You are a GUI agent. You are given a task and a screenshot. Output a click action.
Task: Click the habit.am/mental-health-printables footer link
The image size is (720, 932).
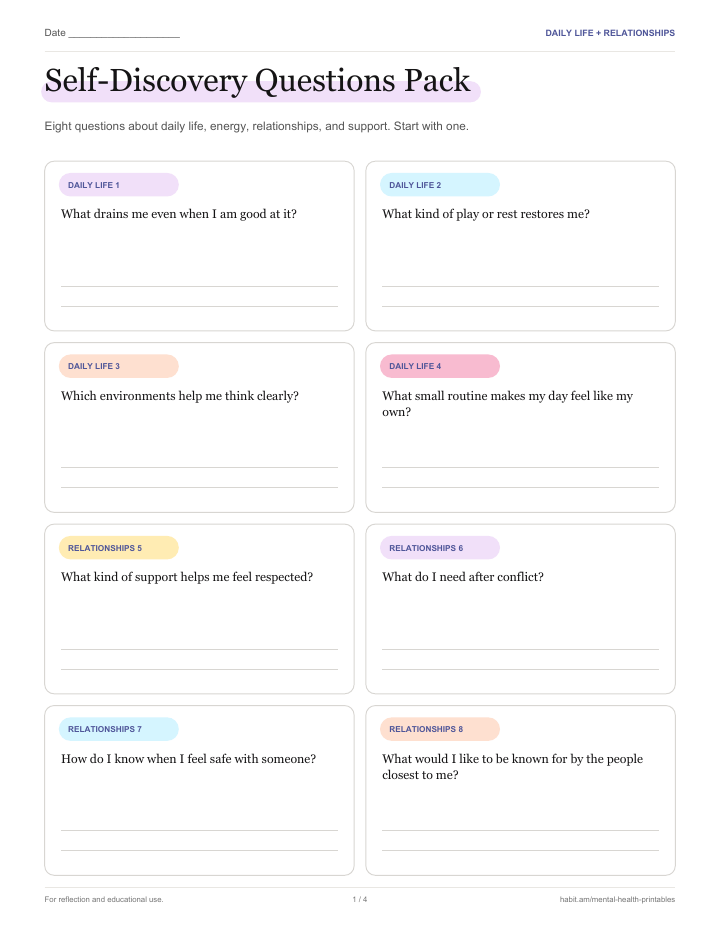click(x=617, y=899)
